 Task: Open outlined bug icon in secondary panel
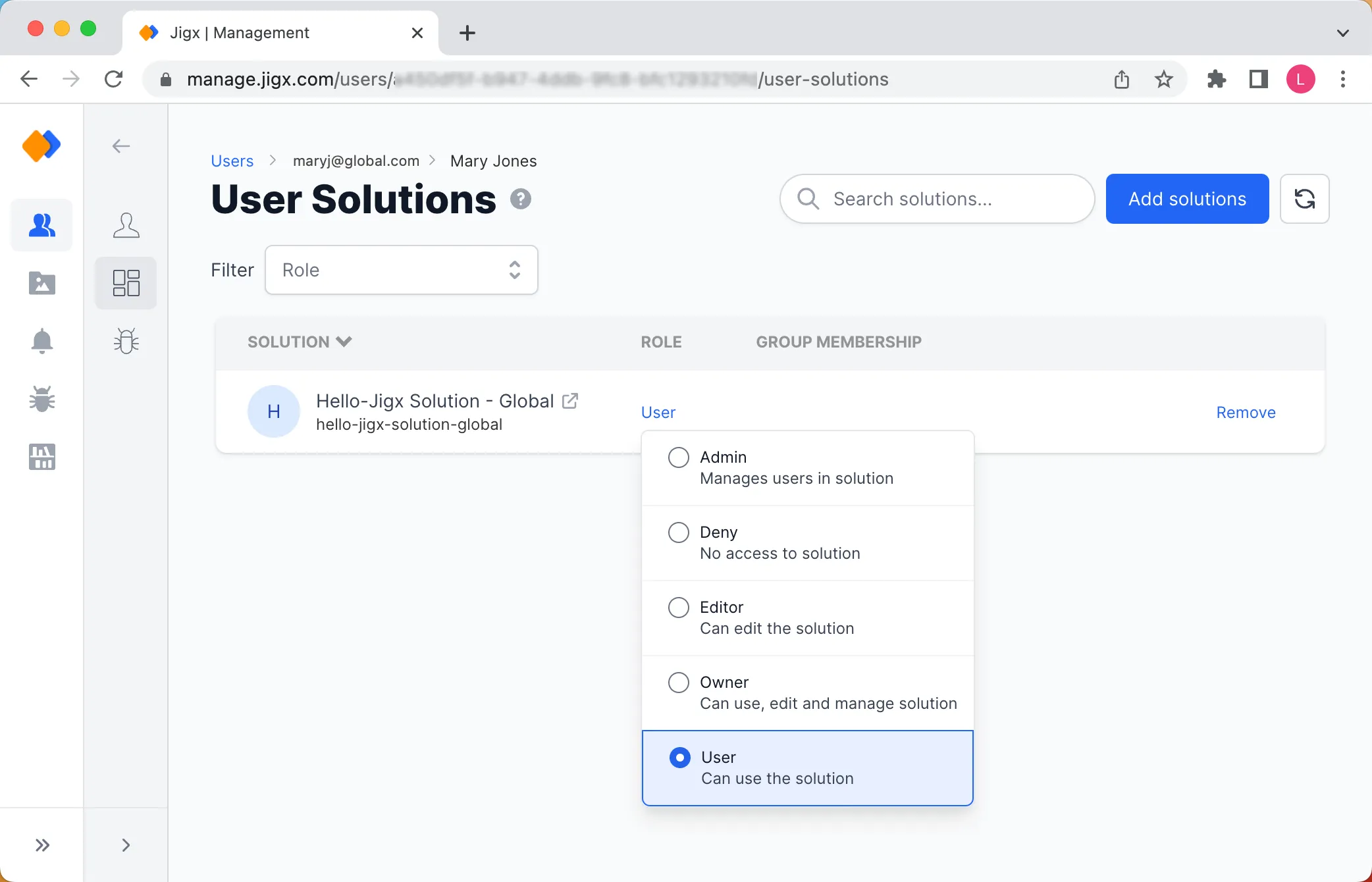tap(126, 341)
